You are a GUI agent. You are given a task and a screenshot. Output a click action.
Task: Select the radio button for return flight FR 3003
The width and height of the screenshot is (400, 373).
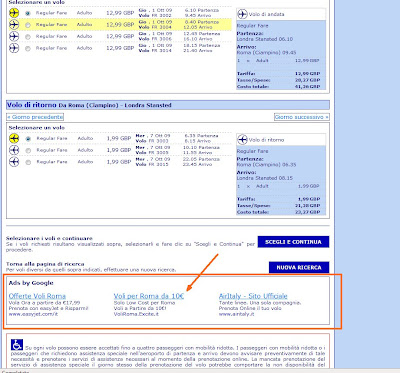[x=28, y=139]
